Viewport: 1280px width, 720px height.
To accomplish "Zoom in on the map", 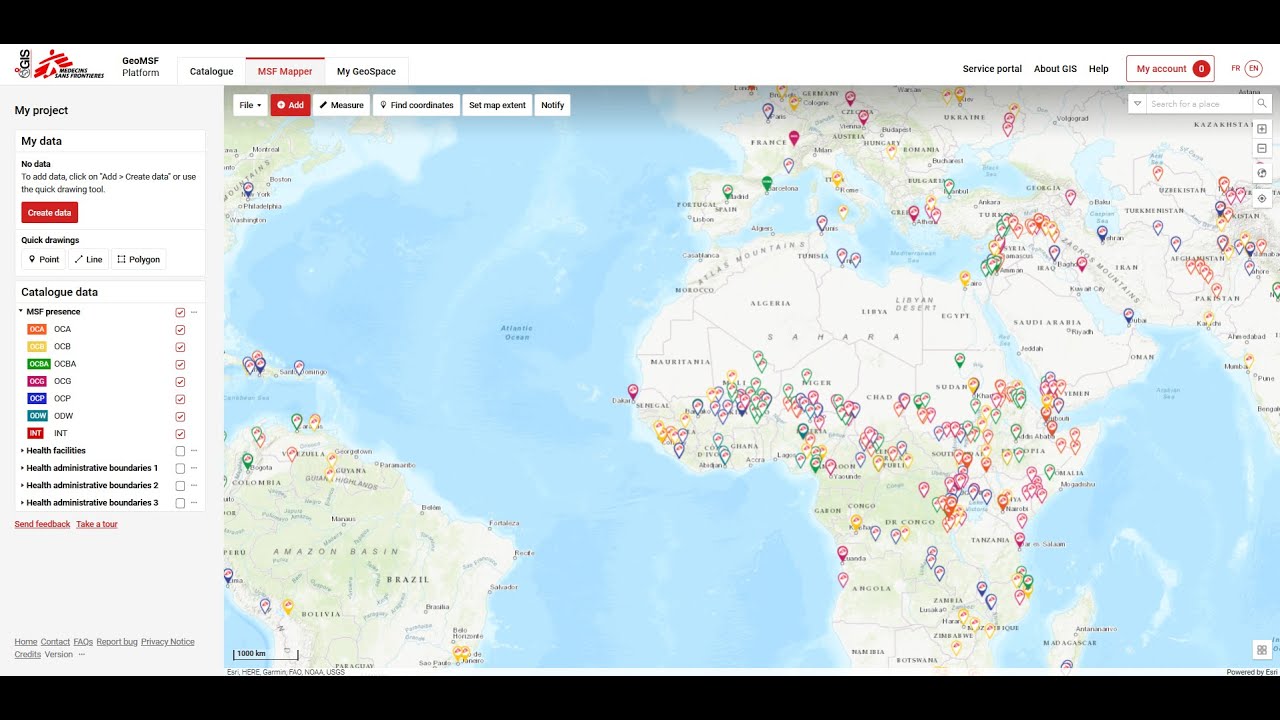I will [1262, 129].
